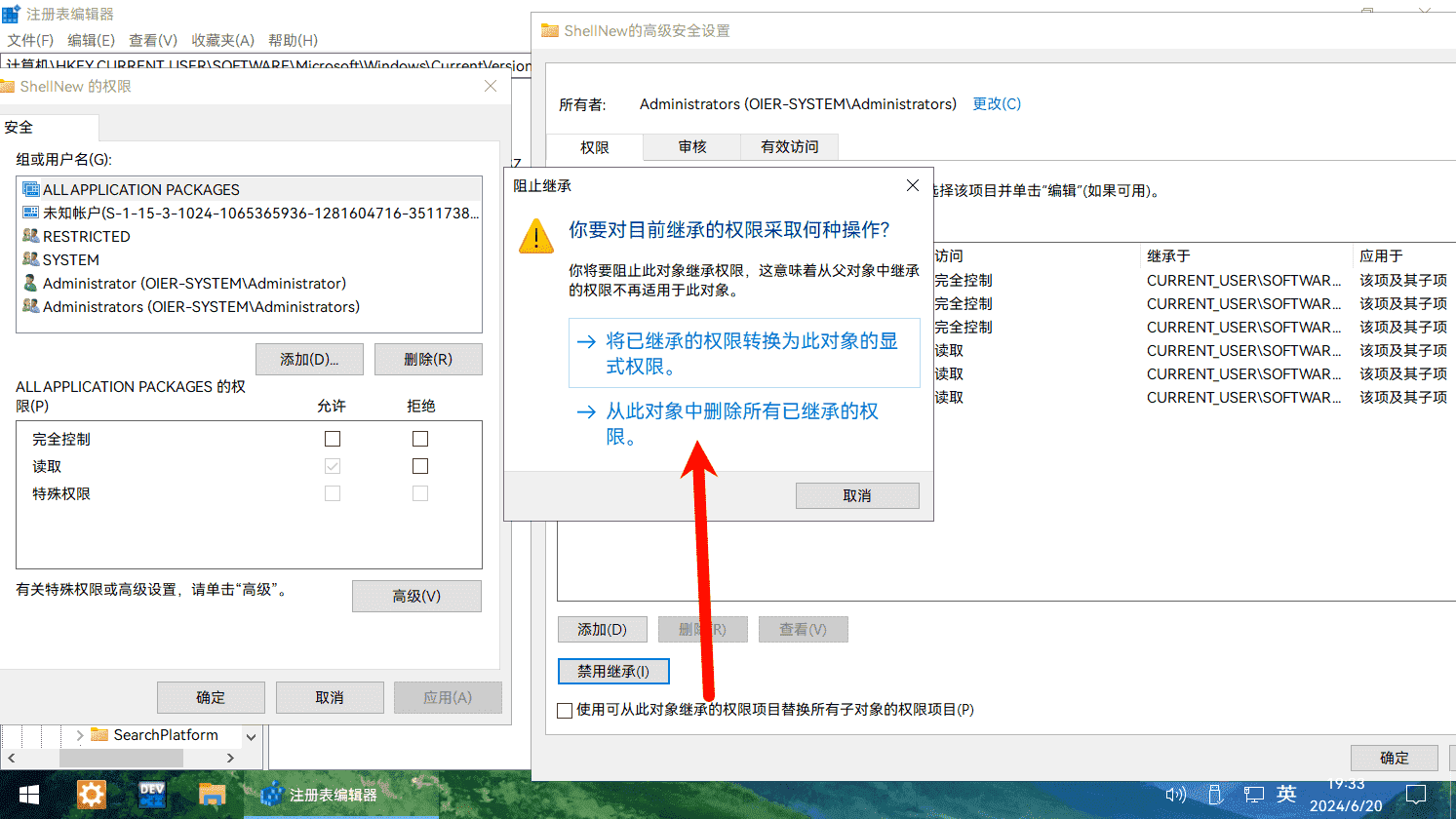Open the Windows Start menu
Screen dimensions: 1456x819
pos(29,795)
